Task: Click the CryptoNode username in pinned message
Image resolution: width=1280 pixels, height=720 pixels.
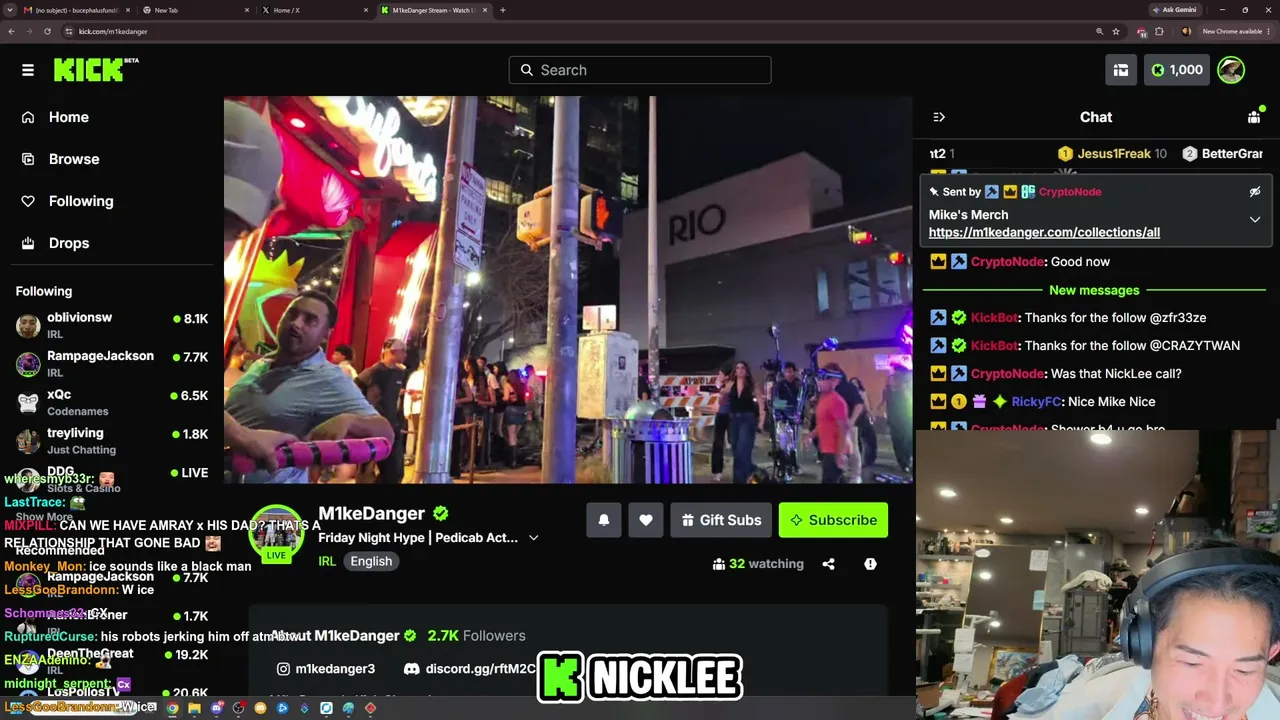Action: pyautogui.click(x=1070, y=192)
